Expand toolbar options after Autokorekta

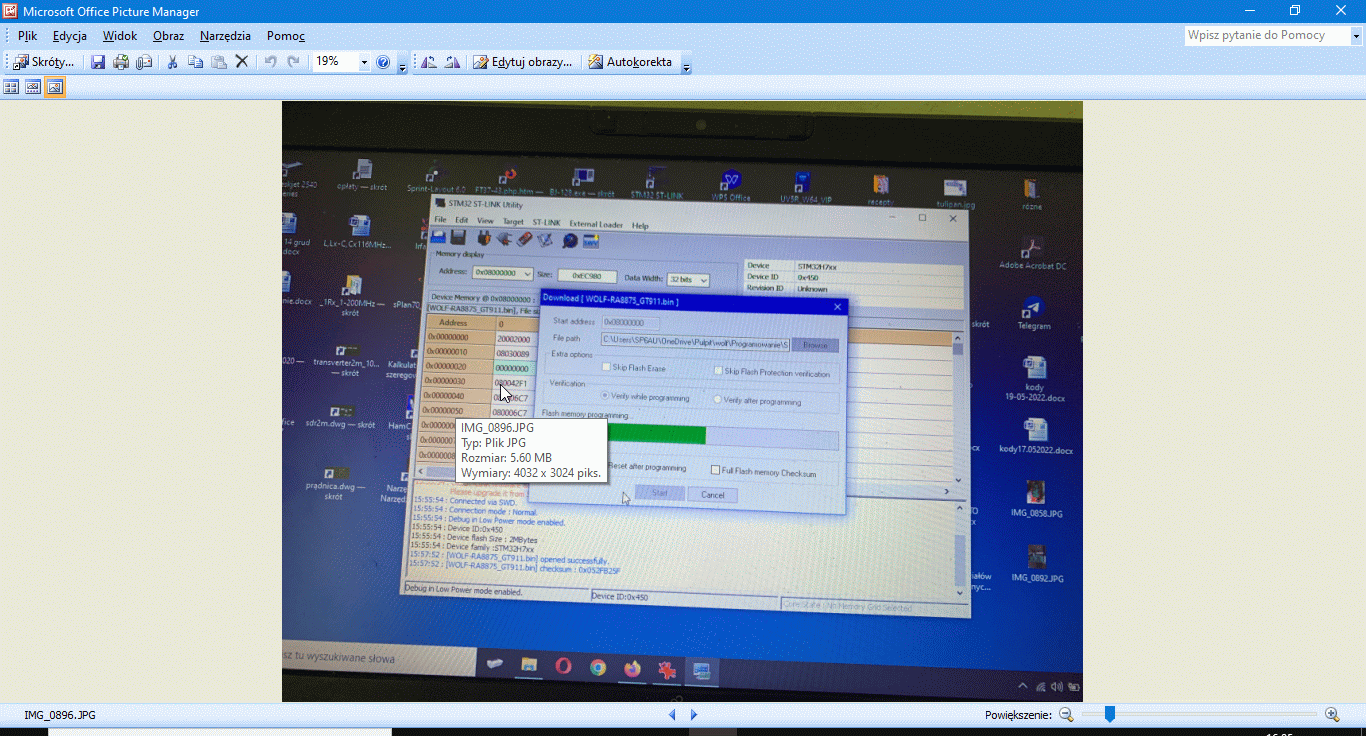[x=686, y=65]
